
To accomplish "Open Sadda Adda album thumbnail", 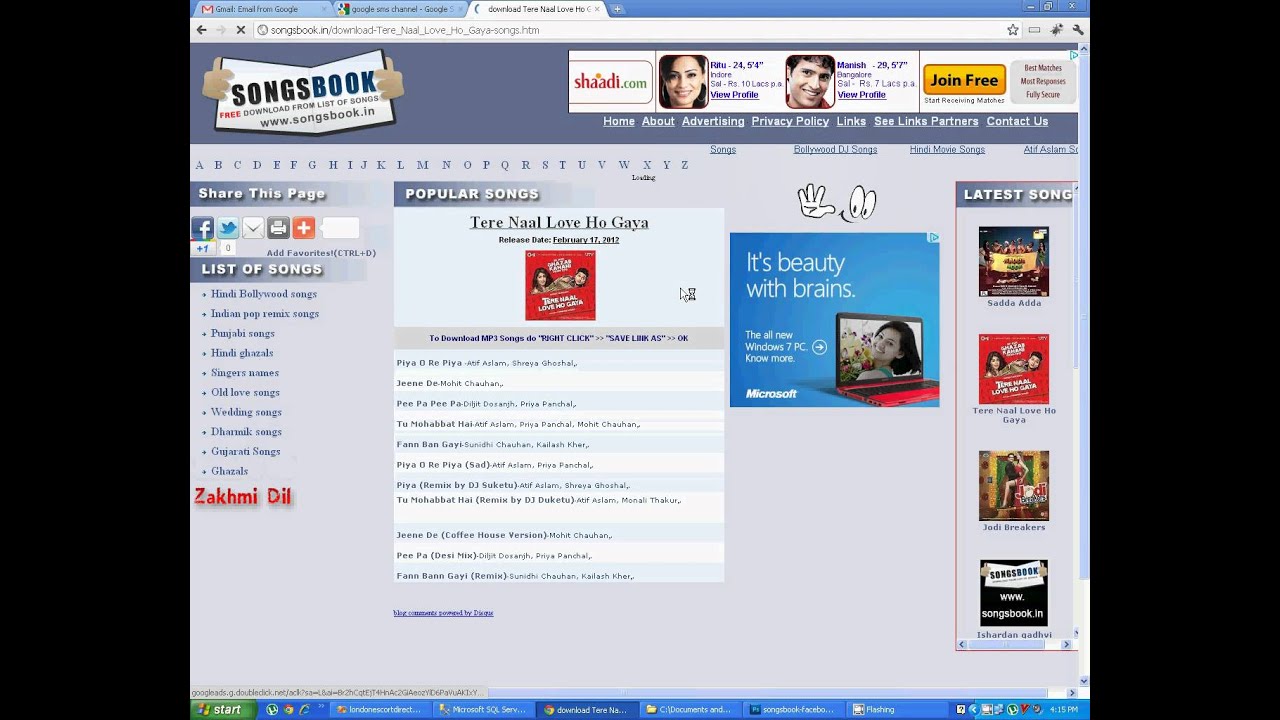I will tap(1014, 262).
